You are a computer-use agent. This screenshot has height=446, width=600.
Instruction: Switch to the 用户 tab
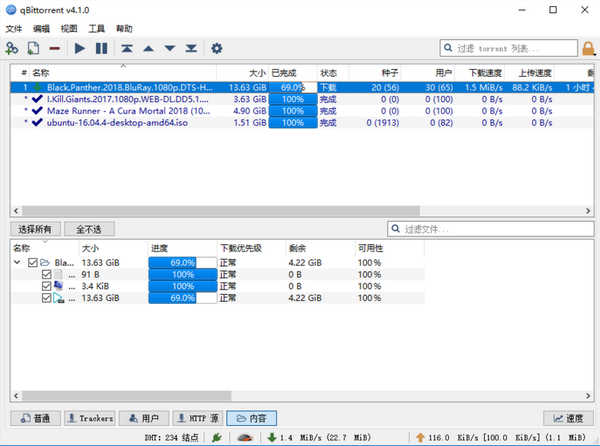144,418
